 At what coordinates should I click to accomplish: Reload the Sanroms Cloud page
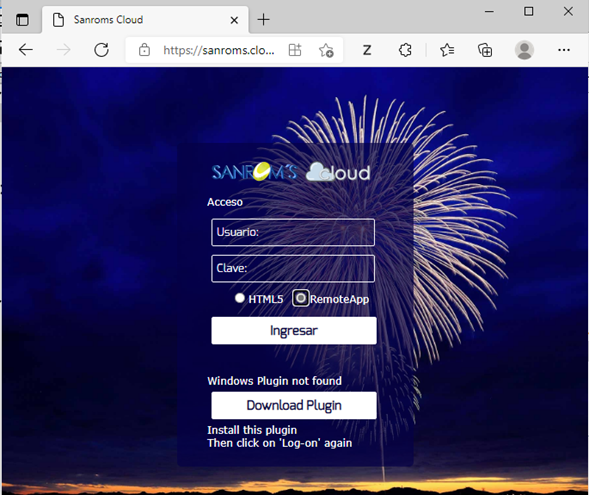[101, 50]
